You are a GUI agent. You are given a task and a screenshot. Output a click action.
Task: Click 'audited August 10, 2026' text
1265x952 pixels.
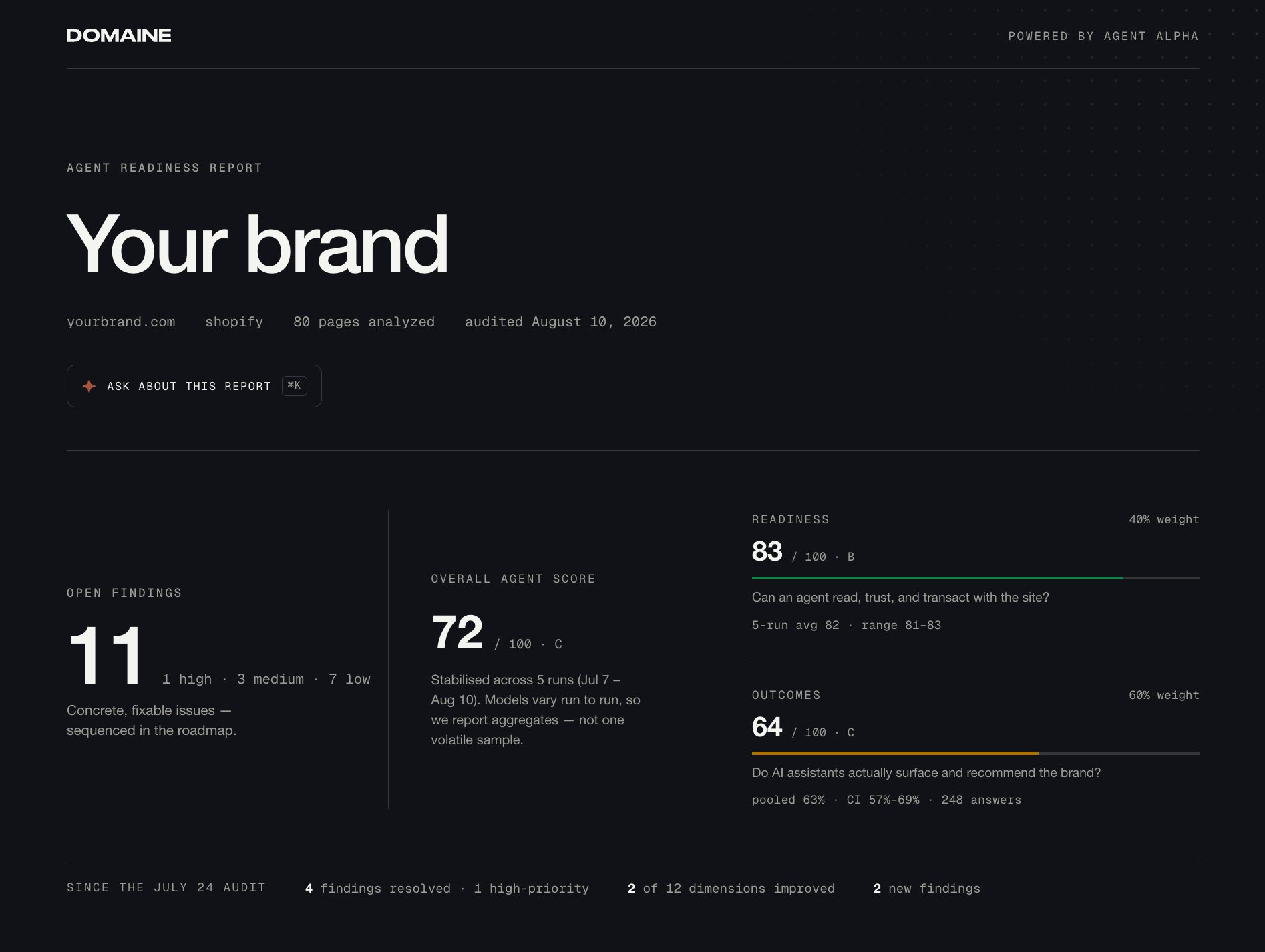(x=560, y=322)
